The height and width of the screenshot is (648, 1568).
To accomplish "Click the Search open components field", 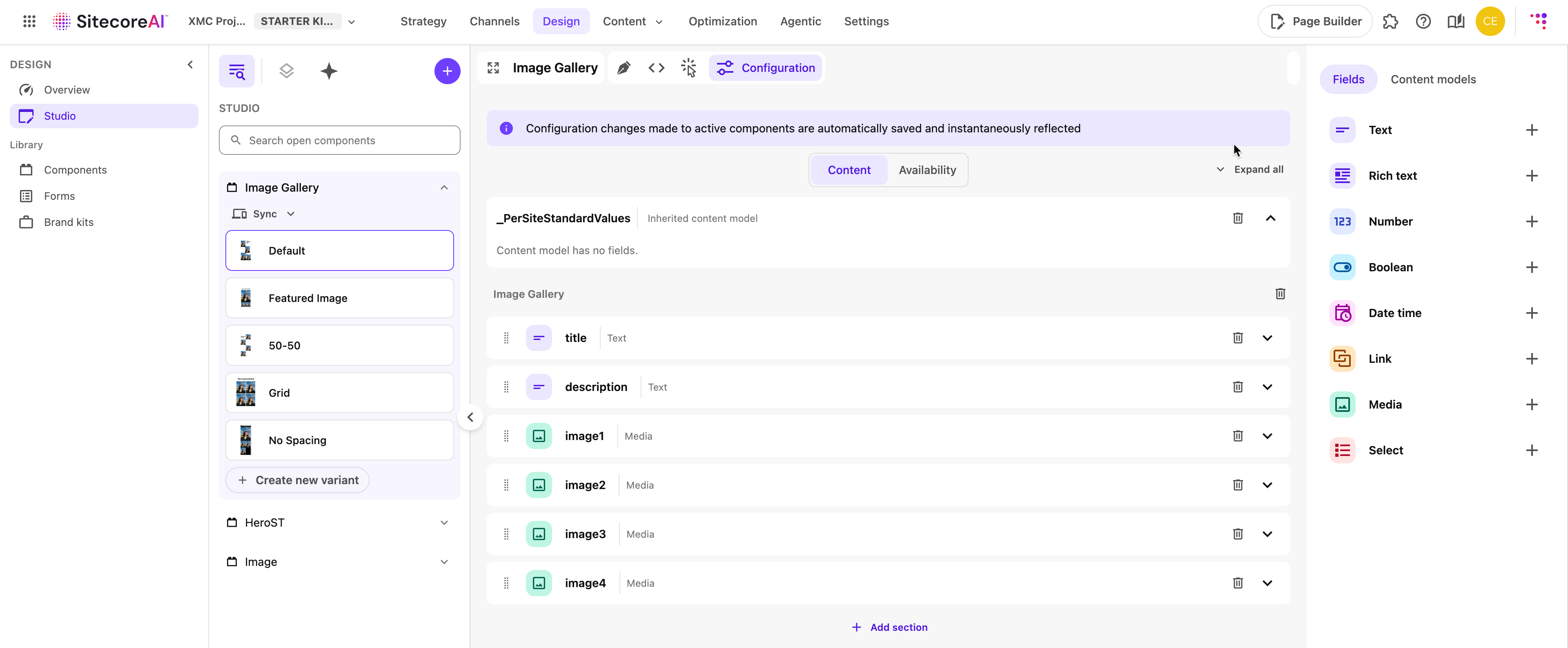I will point(340,140).
